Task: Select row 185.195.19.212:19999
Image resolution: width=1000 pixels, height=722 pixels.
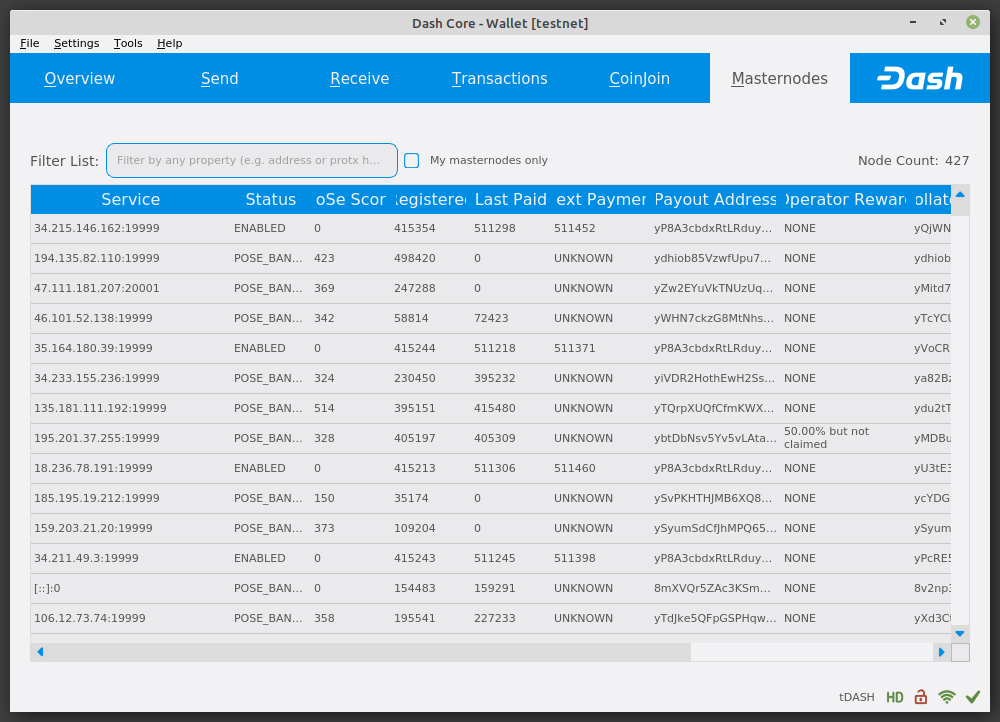Action: (490, 498)
